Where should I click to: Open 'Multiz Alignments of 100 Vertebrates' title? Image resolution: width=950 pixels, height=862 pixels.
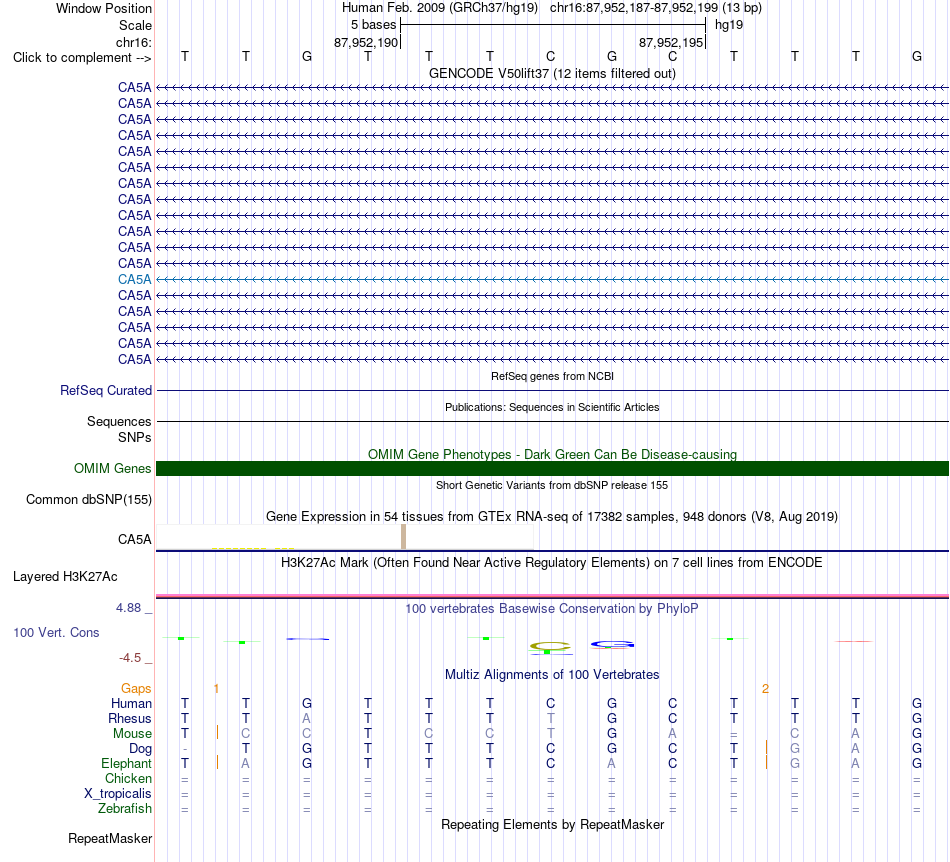pos(552,675)
